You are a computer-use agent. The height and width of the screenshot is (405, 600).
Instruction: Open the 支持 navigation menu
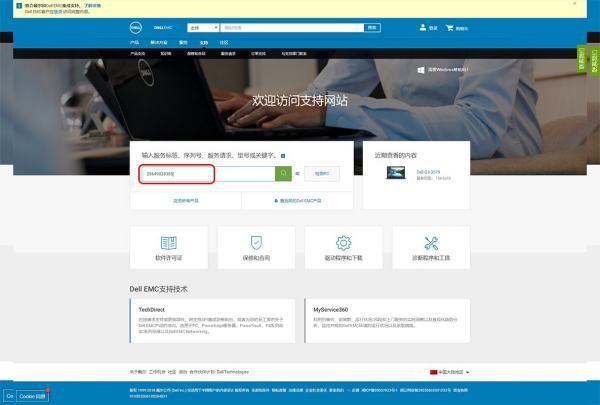(204, 42)
